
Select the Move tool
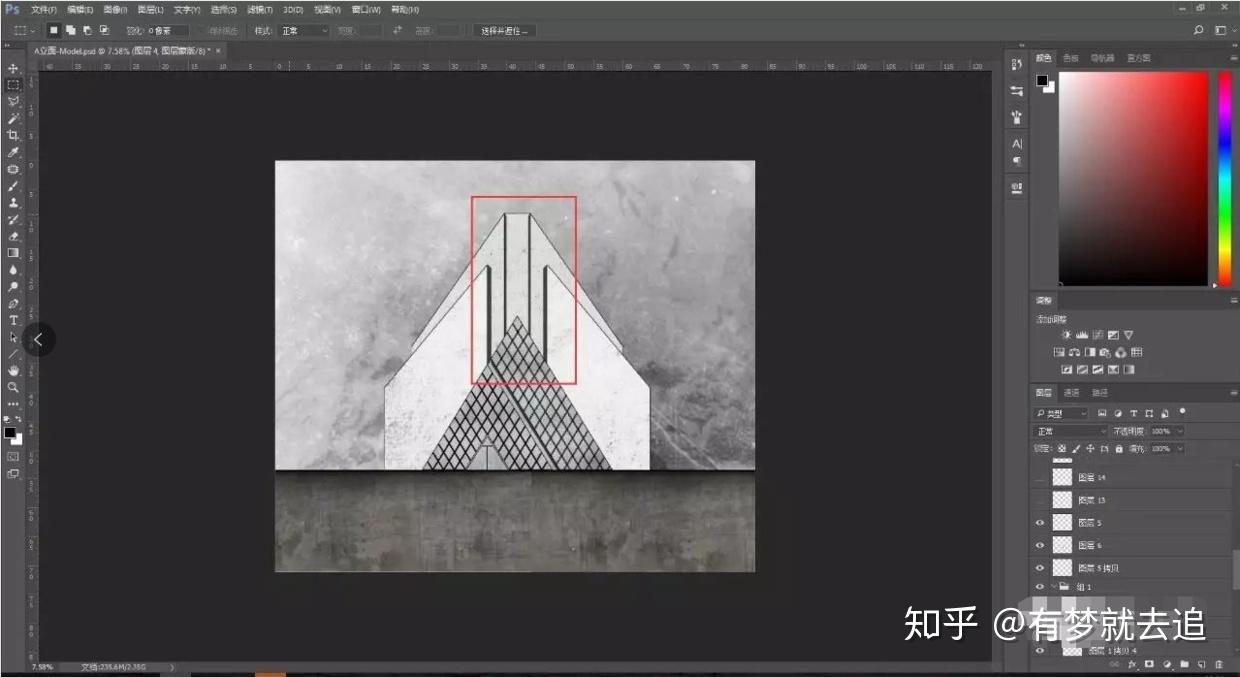click(x=13, y=68)
